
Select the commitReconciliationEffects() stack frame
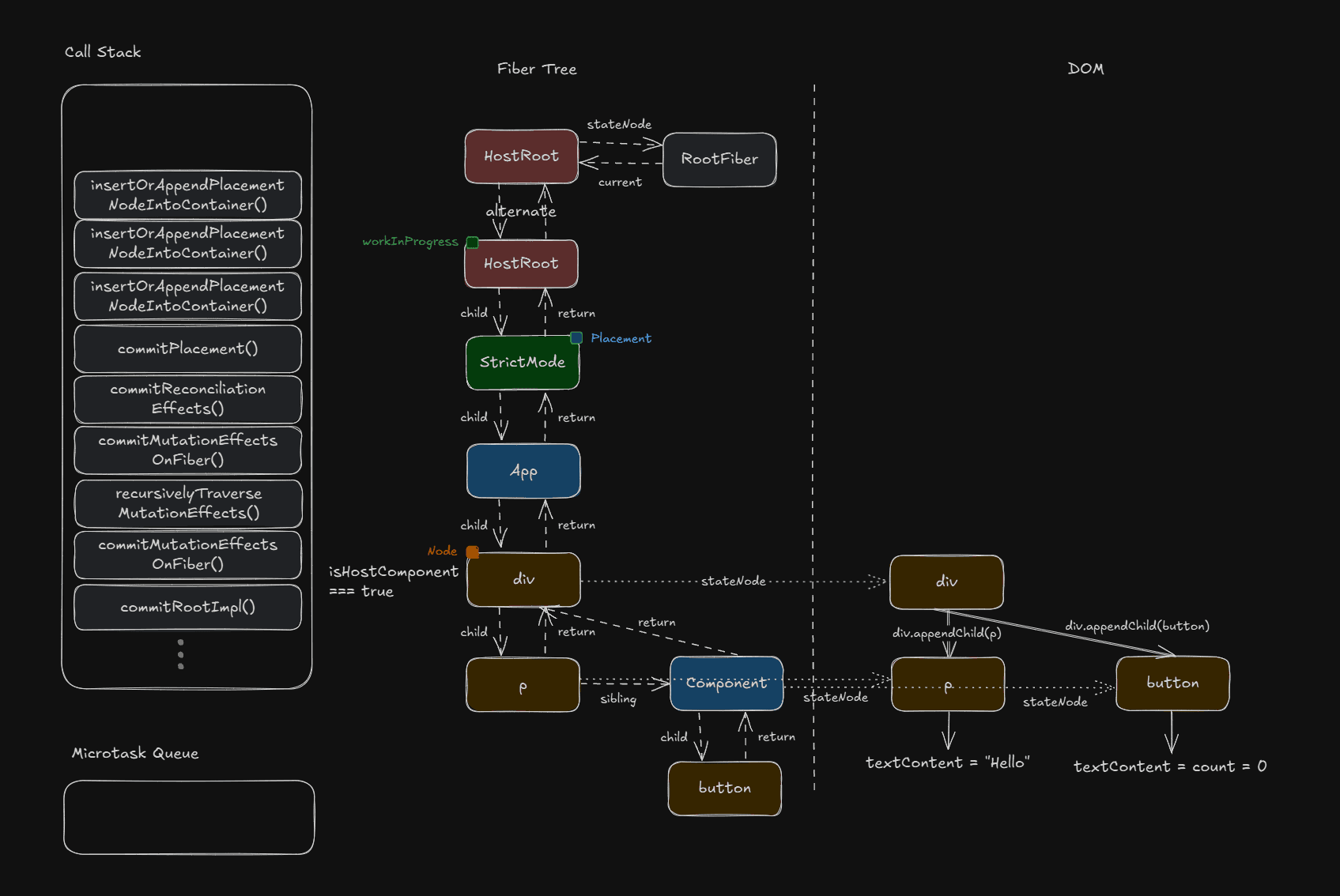click(187, 399)
